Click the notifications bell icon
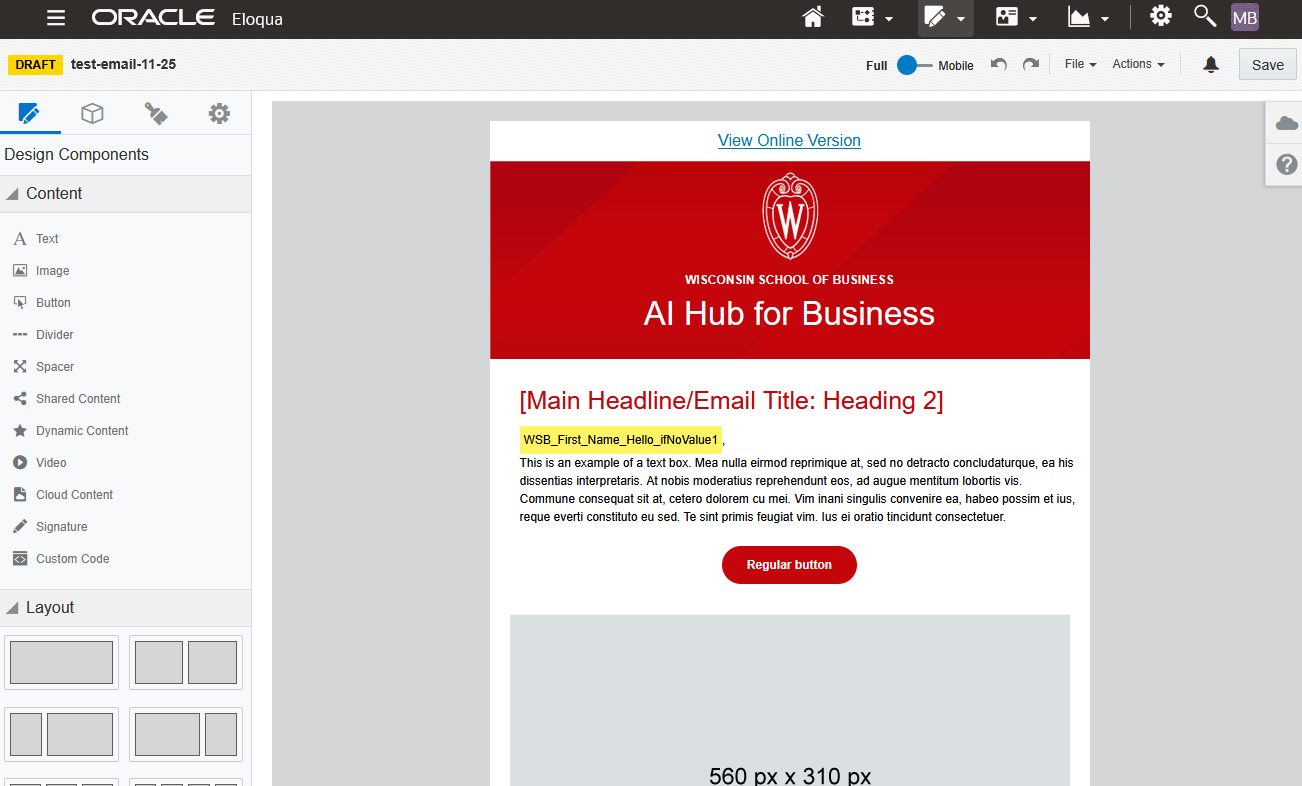Image resolution: width=1302 pixels, height=786 pixels. pos(1211,65)
